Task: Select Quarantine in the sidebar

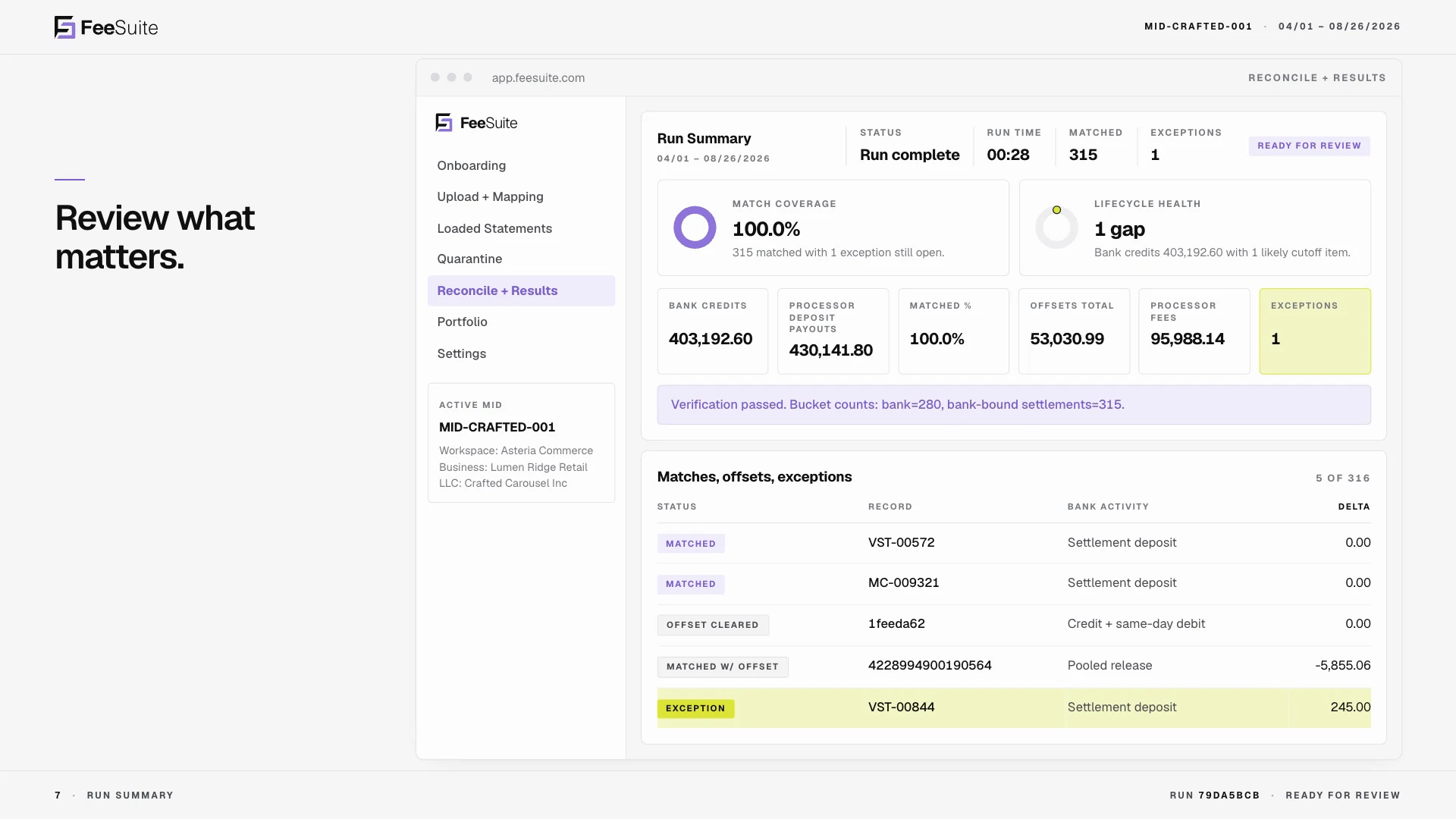Action: point(469,259)
